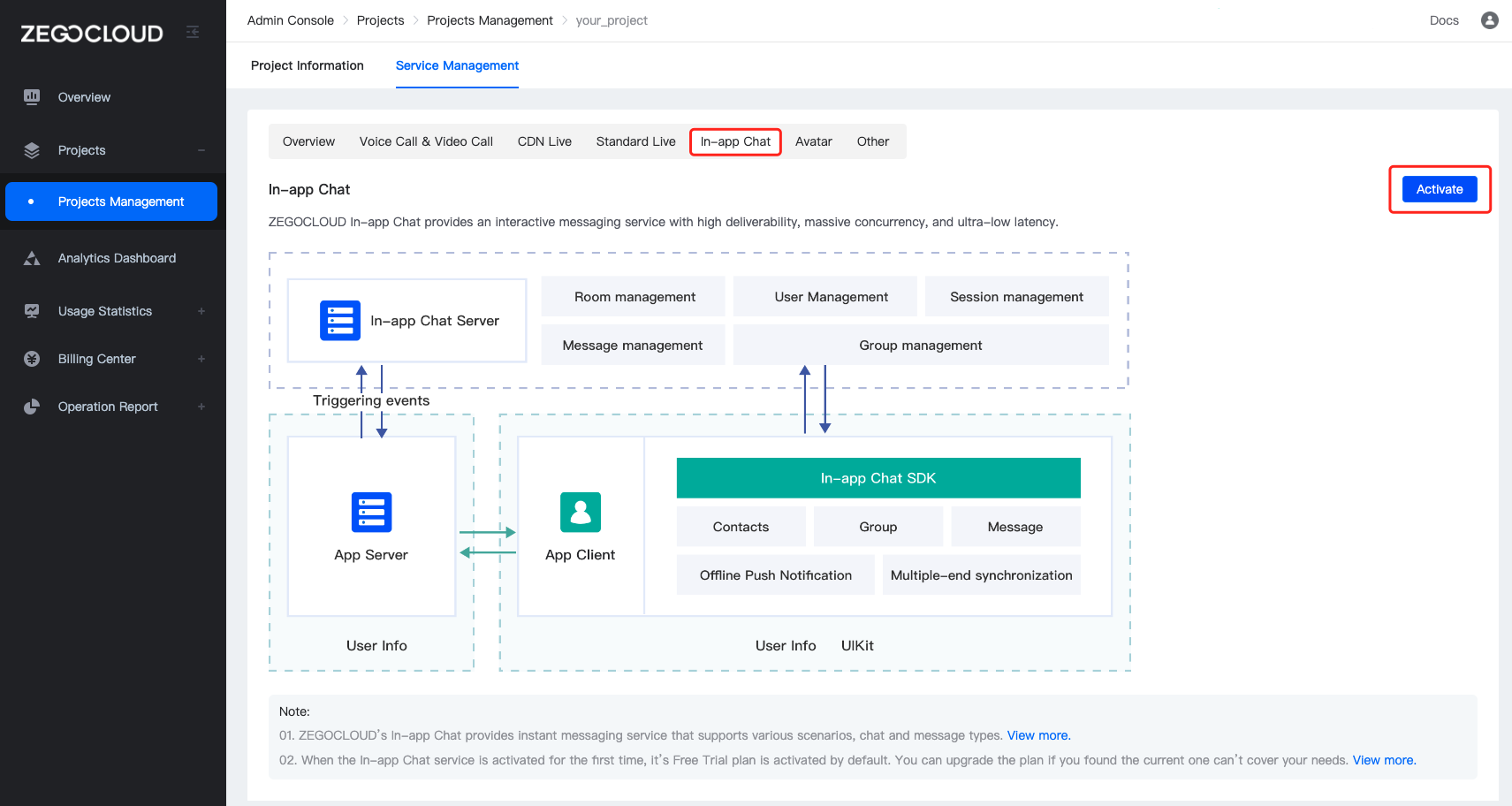Open the Docs link in header
Screen dimensions: 1512x806
click(x=1443, y=20)
